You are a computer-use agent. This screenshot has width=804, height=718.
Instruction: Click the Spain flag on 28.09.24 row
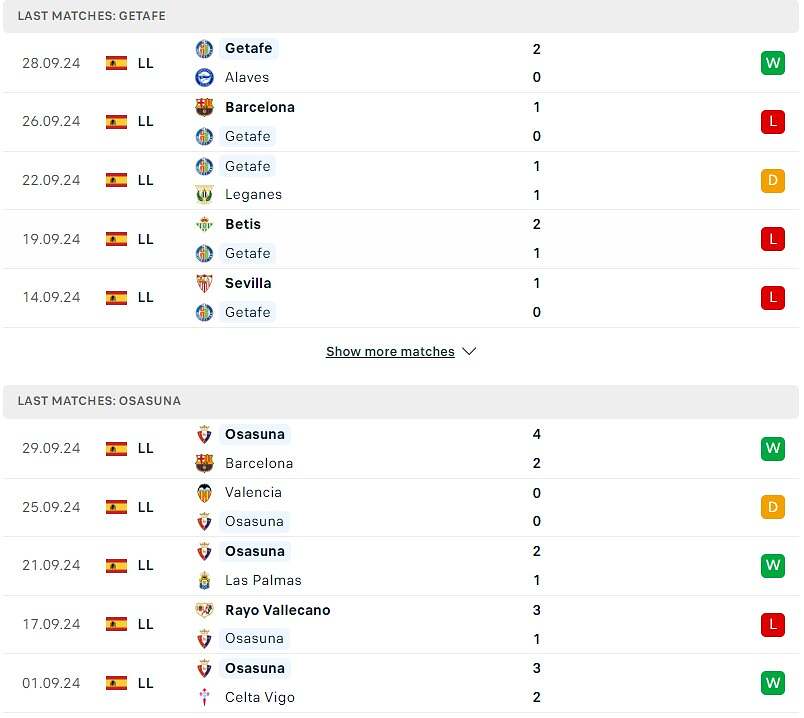[x=117, y=63]
